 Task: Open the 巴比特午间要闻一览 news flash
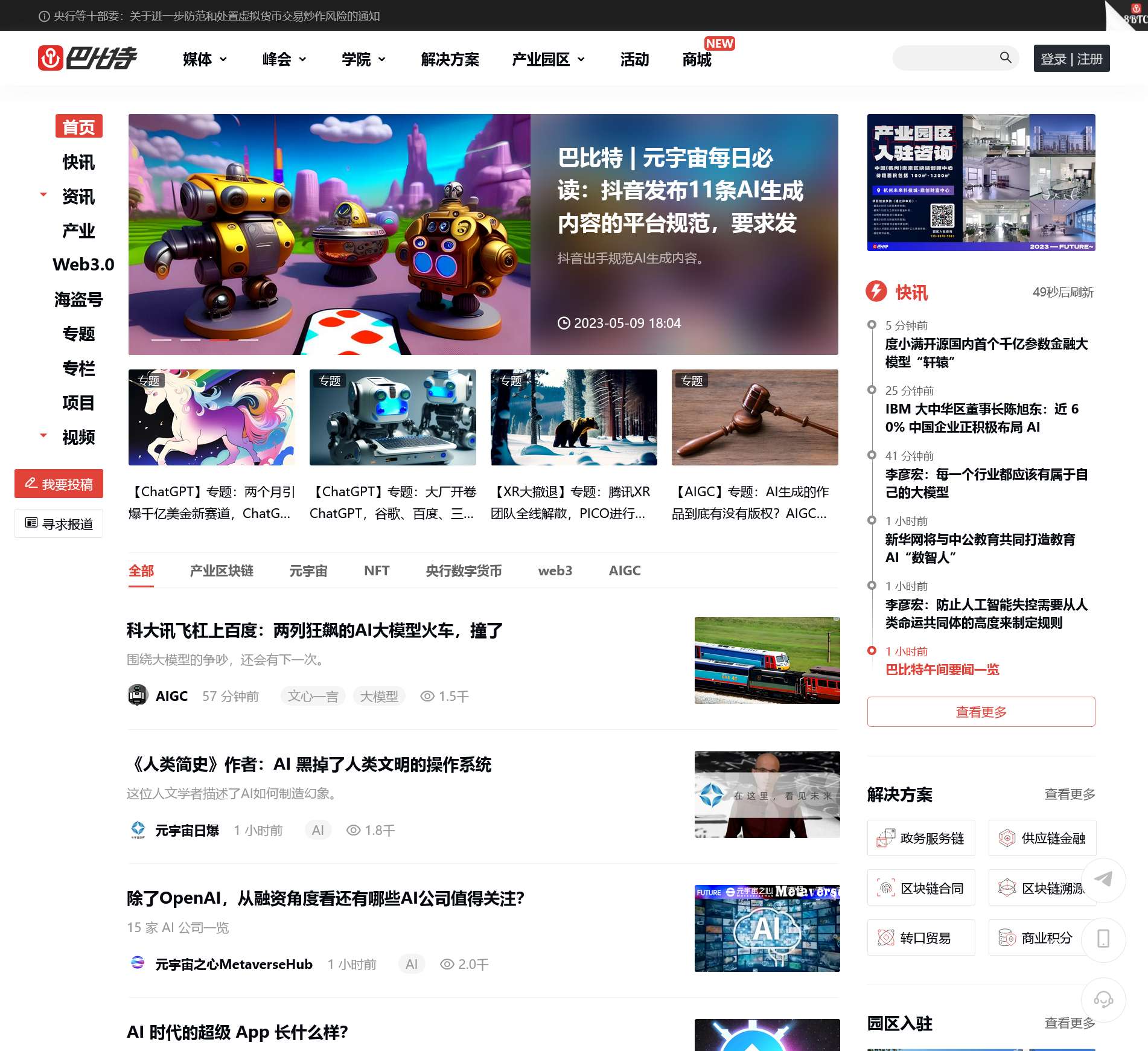[942, 669]
